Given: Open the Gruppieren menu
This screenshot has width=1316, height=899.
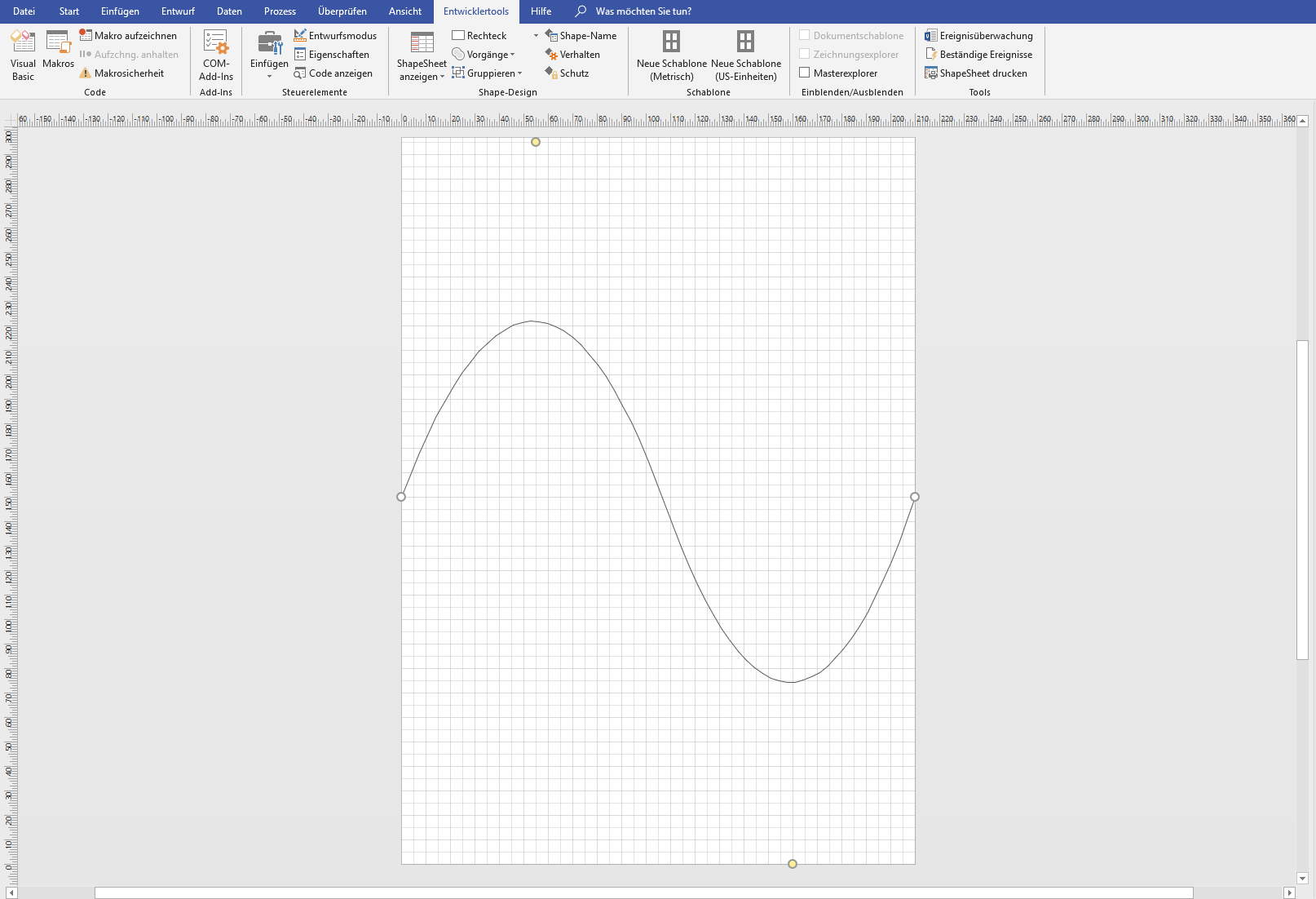Looking at the screenshot, I should pyautogui.click(x=487, y=73).
